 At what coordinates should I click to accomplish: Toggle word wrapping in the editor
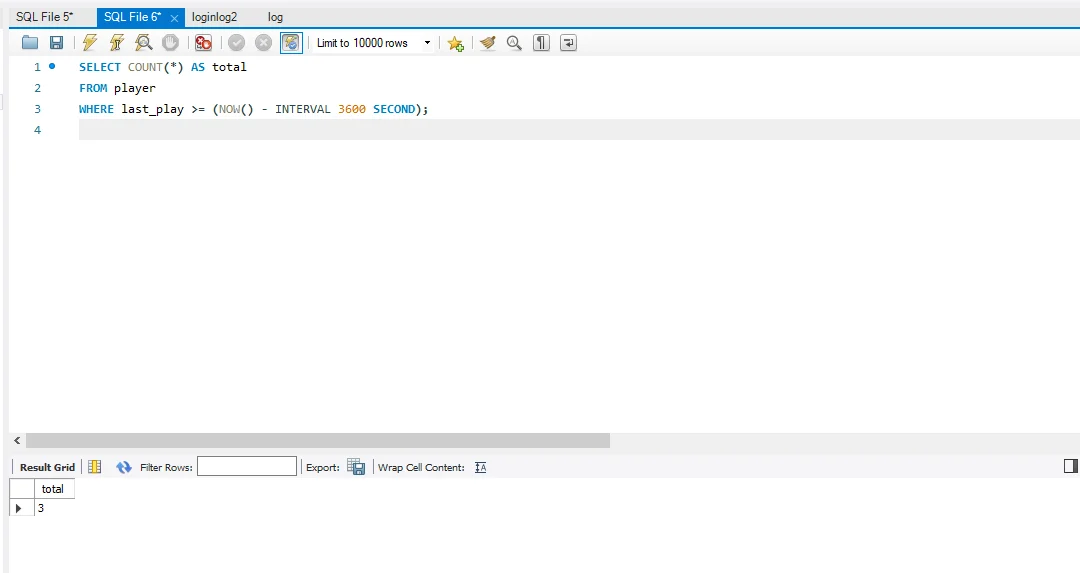coord(568,43)
